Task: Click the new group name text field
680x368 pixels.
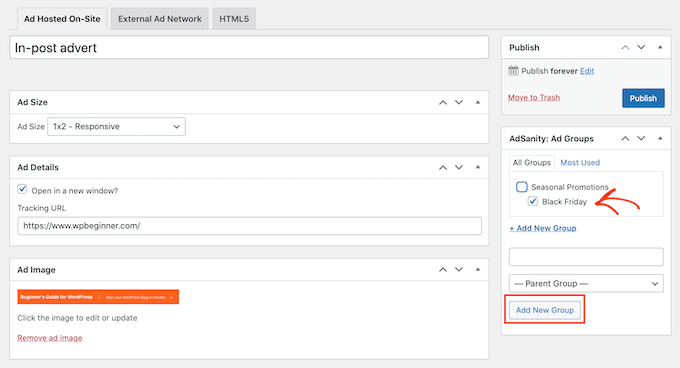Action: [586, 257]
